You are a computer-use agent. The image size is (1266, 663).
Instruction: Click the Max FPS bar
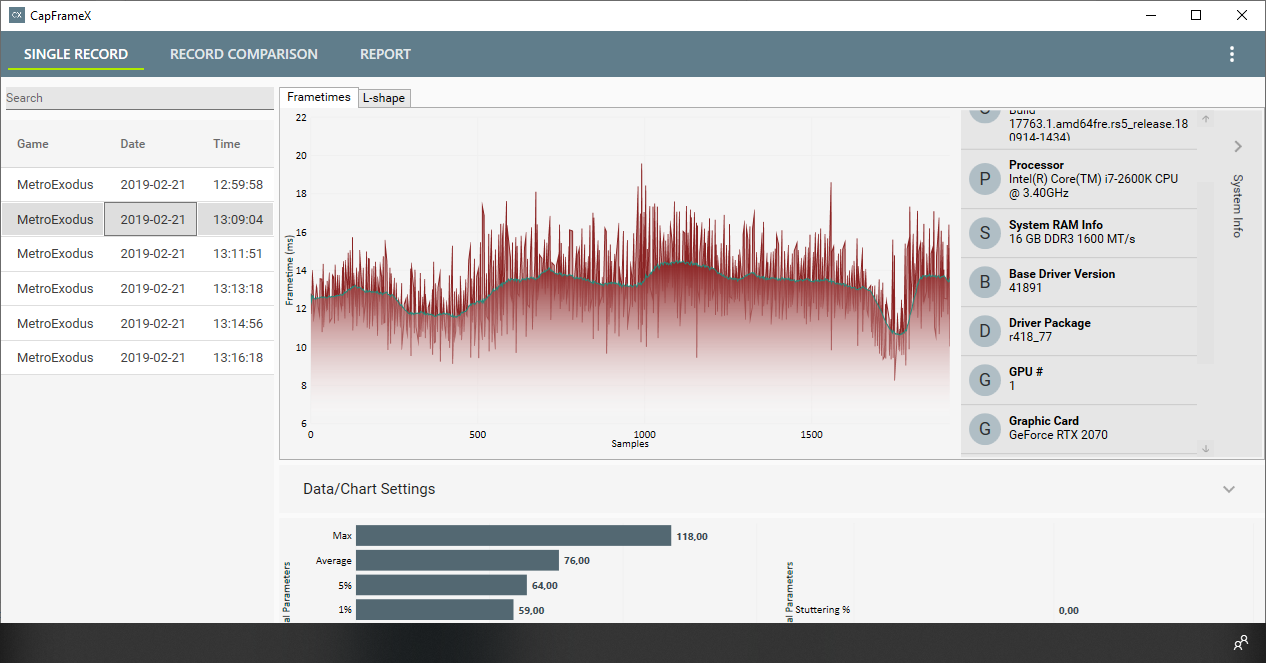coord(513,536)
